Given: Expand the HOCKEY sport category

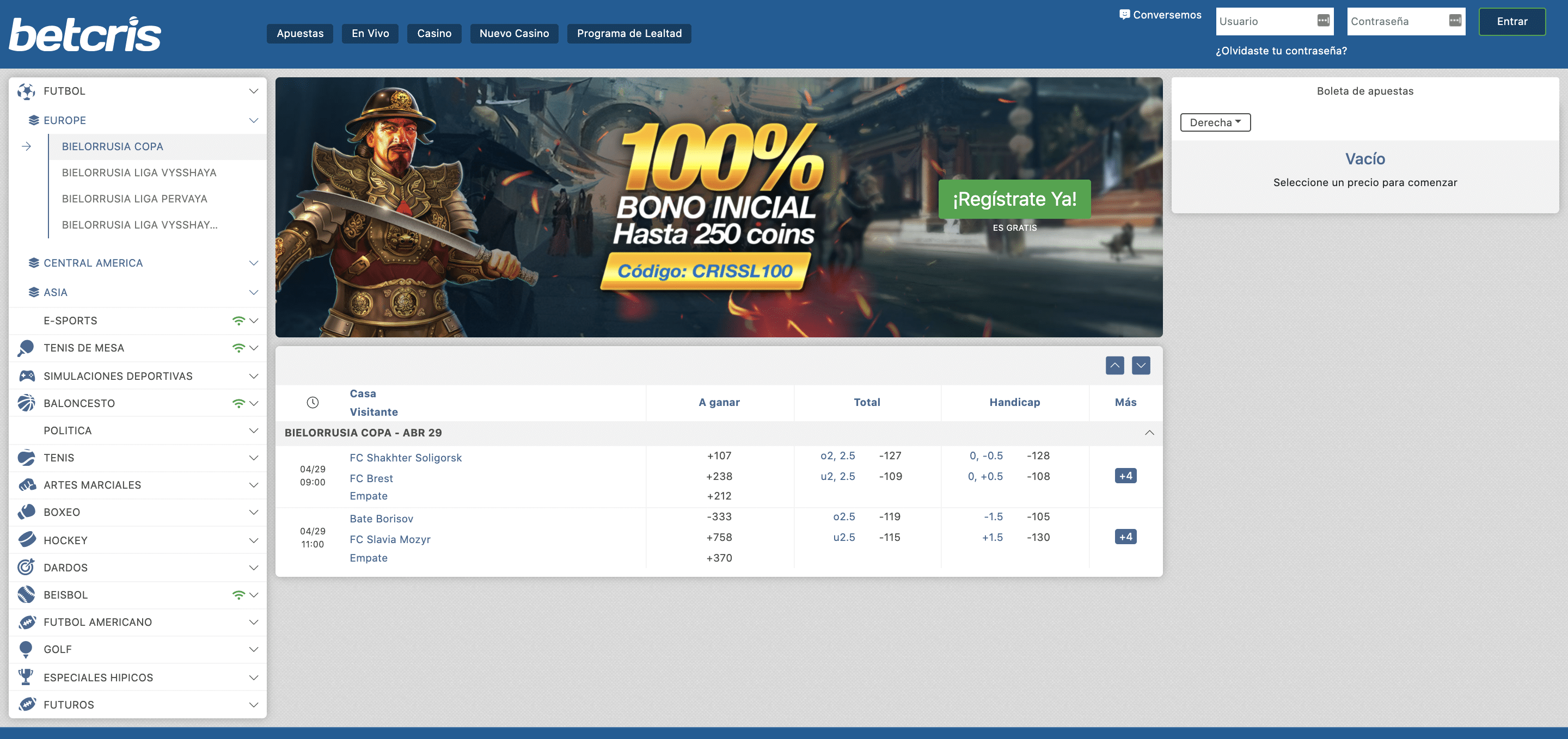Looking at the screenshot, I should tap(66, 540).
